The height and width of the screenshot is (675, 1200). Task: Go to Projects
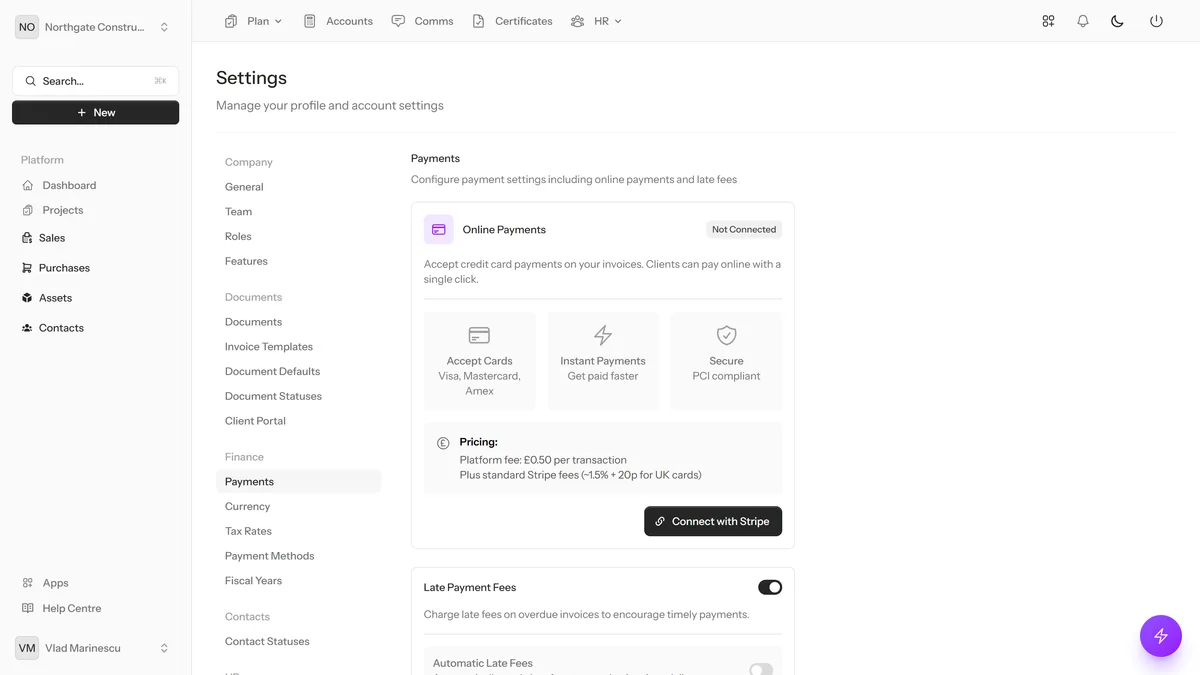[x=63, y=210]
